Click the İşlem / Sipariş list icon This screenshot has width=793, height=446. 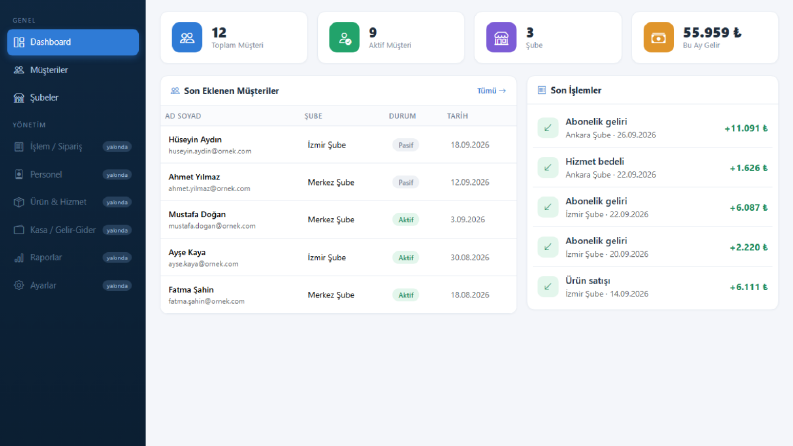[19, 147]
